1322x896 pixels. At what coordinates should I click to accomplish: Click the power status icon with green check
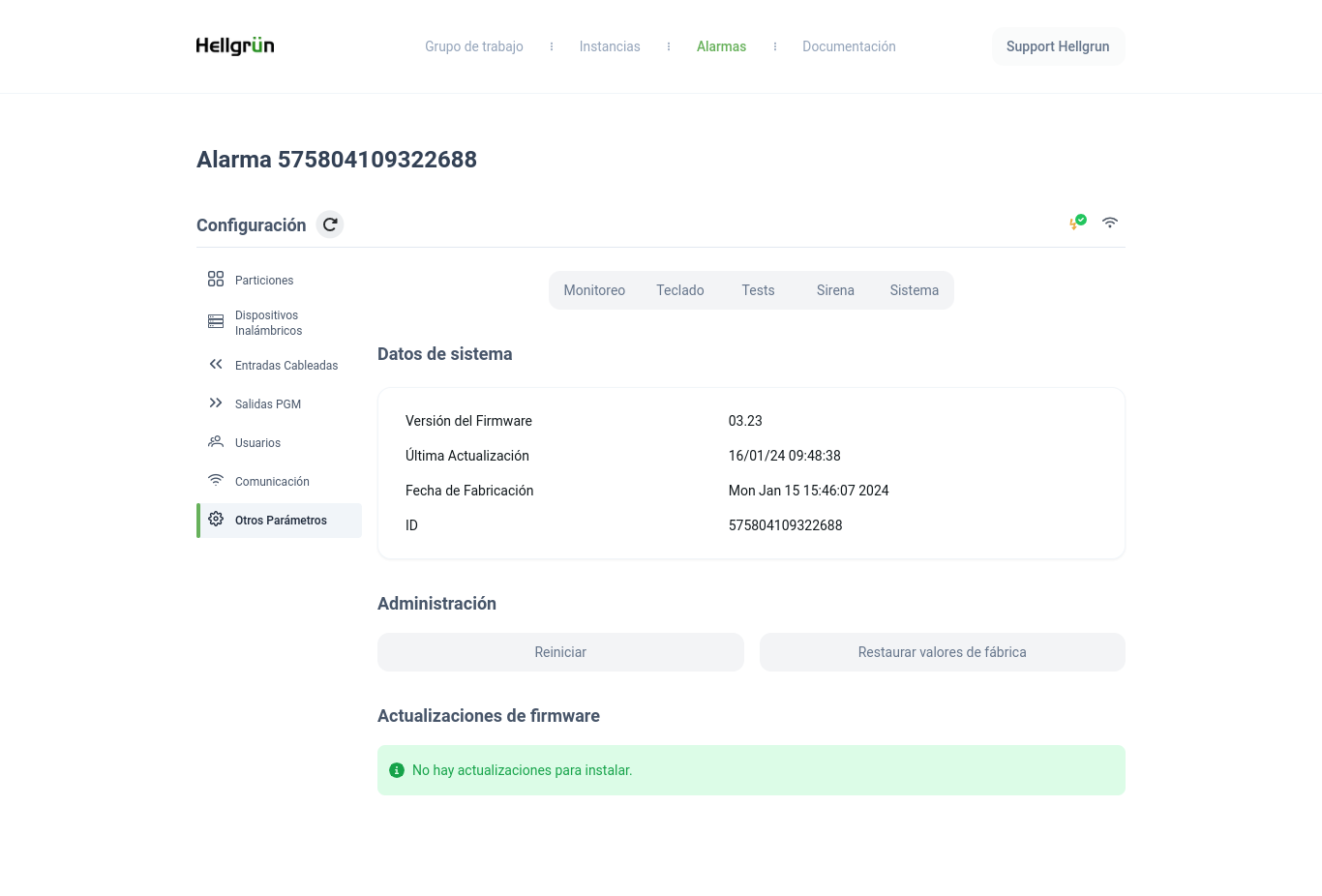click(1077, 223)
